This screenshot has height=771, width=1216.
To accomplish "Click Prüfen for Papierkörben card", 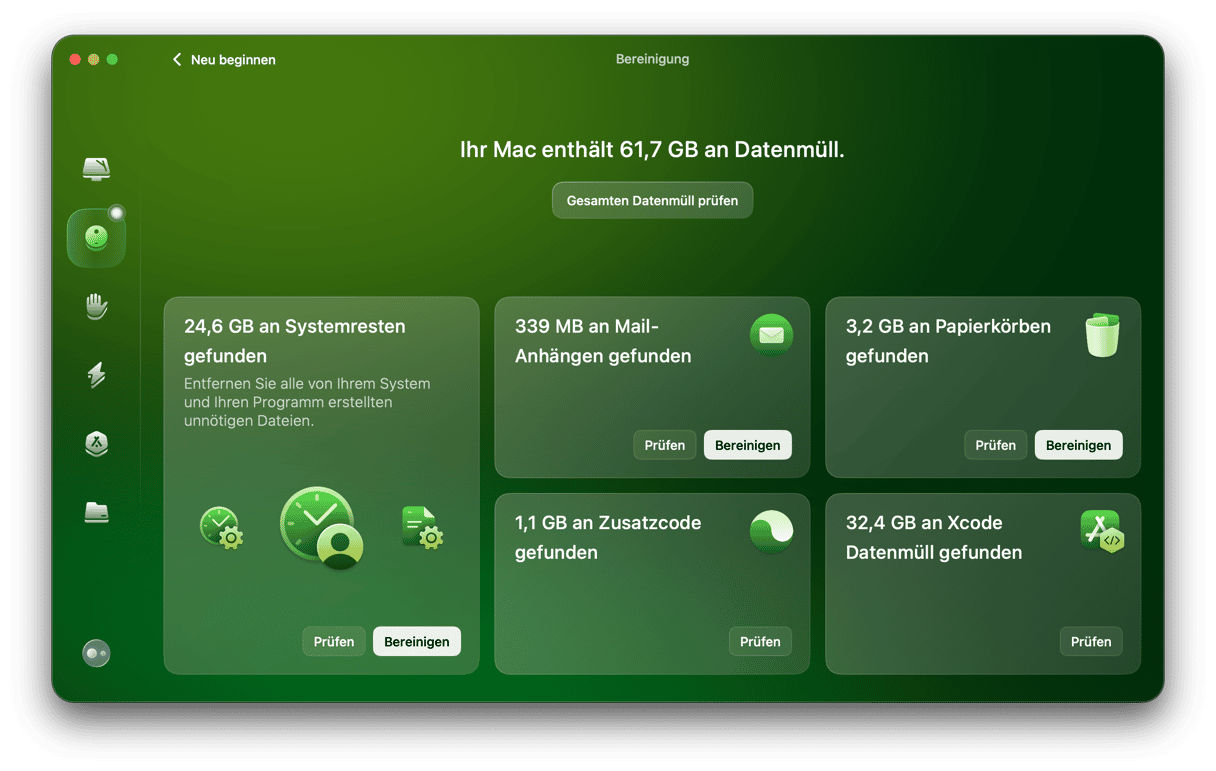I will coord(995,446).
